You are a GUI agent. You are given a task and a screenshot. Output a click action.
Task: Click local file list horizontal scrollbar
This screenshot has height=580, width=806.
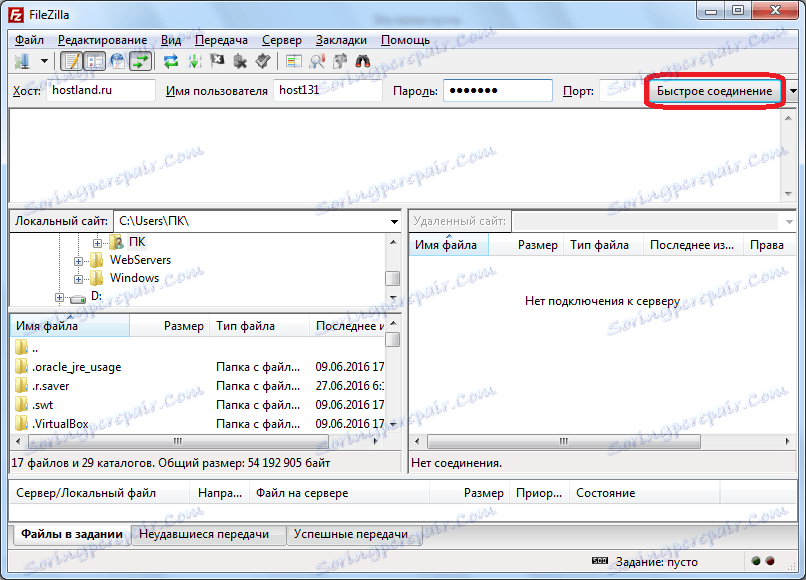click(178, 442)
